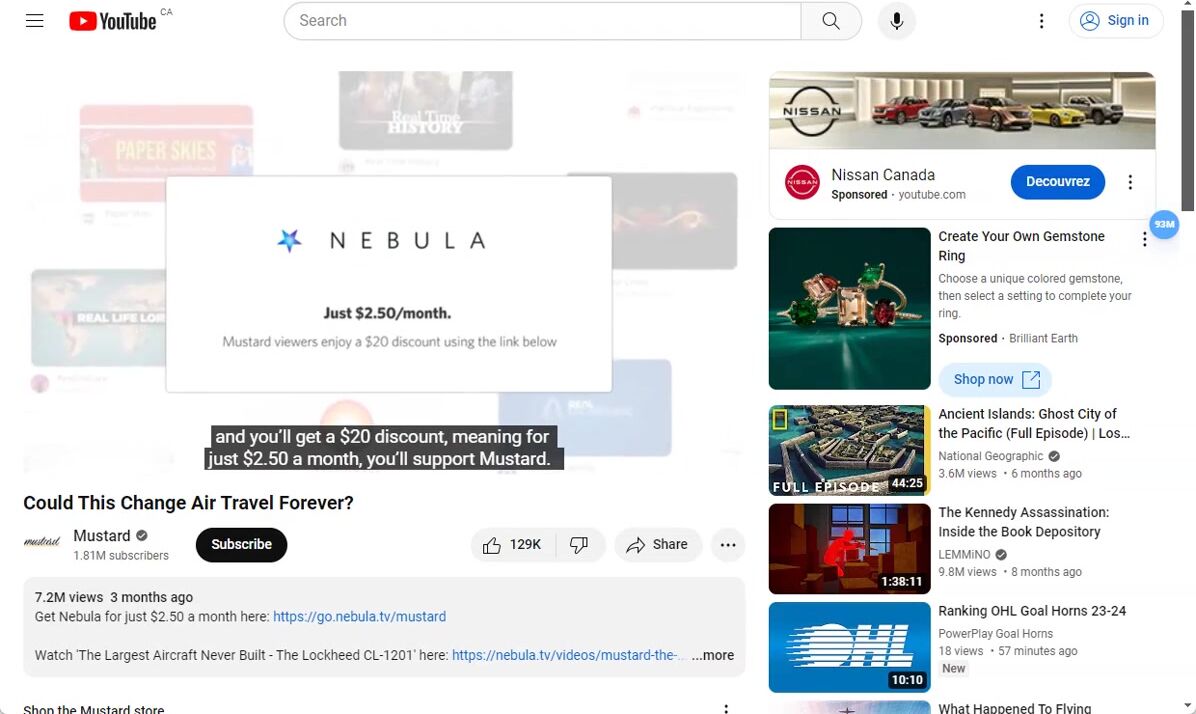1196x714 pixels.
Task: Dislike the video with thumbs down
Action: (580, 545)
